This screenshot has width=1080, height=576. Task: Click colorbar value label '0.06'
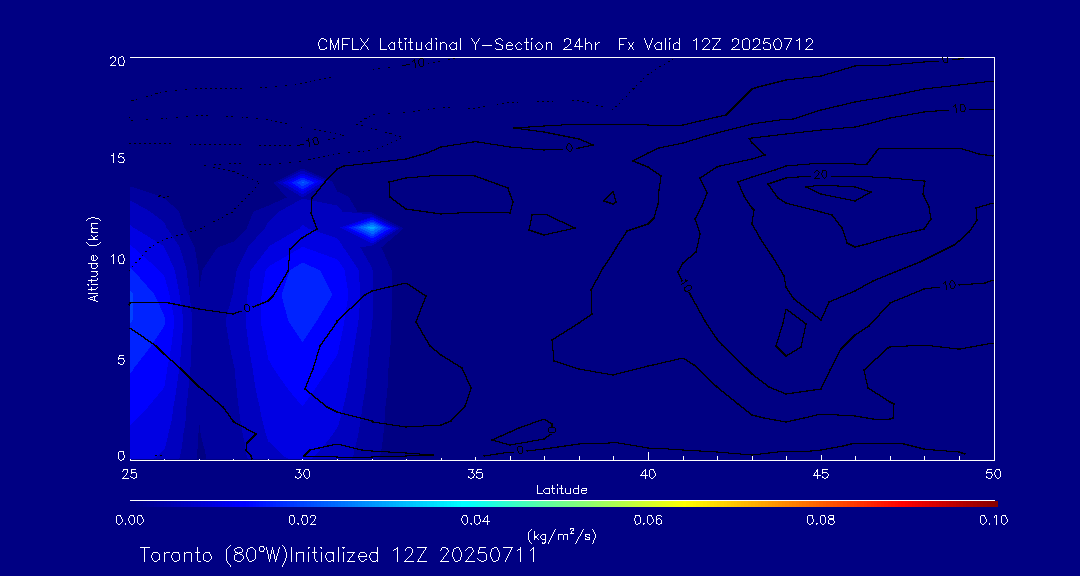tap(647, 520)
